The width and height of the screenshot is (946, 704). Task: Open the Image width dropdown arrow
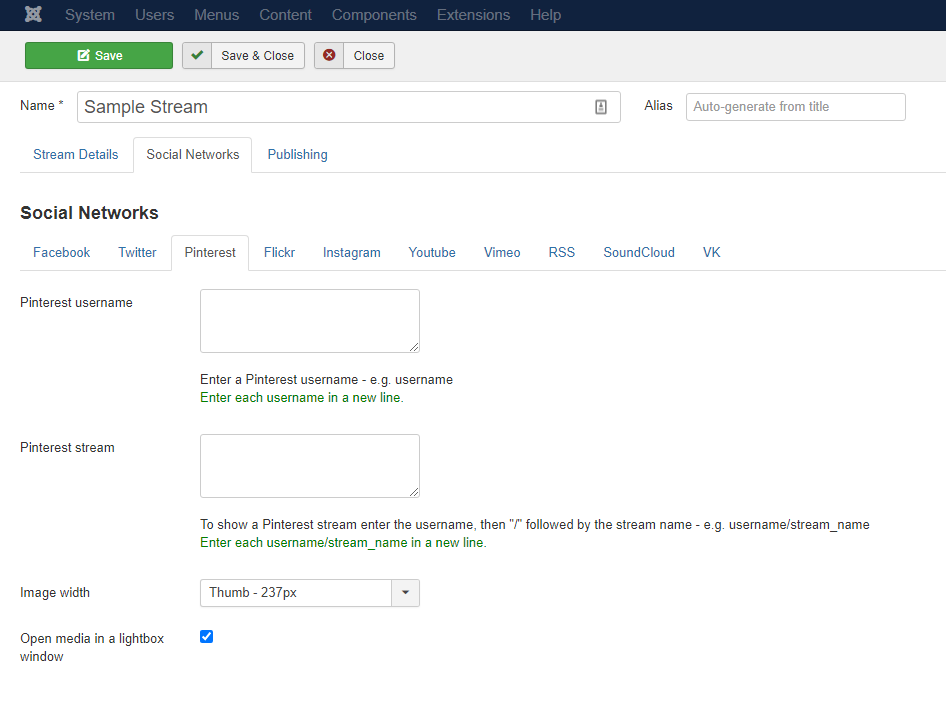coord(405,592)
